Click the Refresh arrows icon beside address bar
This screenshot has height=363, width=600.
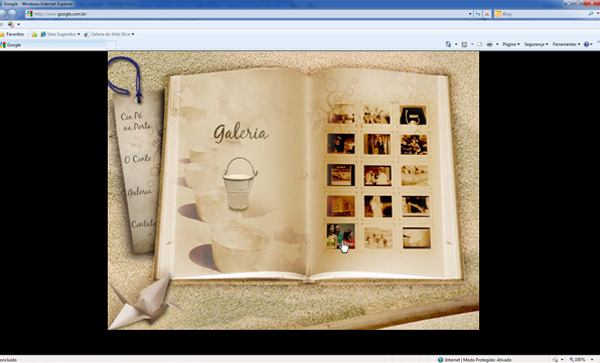[478, 14]
